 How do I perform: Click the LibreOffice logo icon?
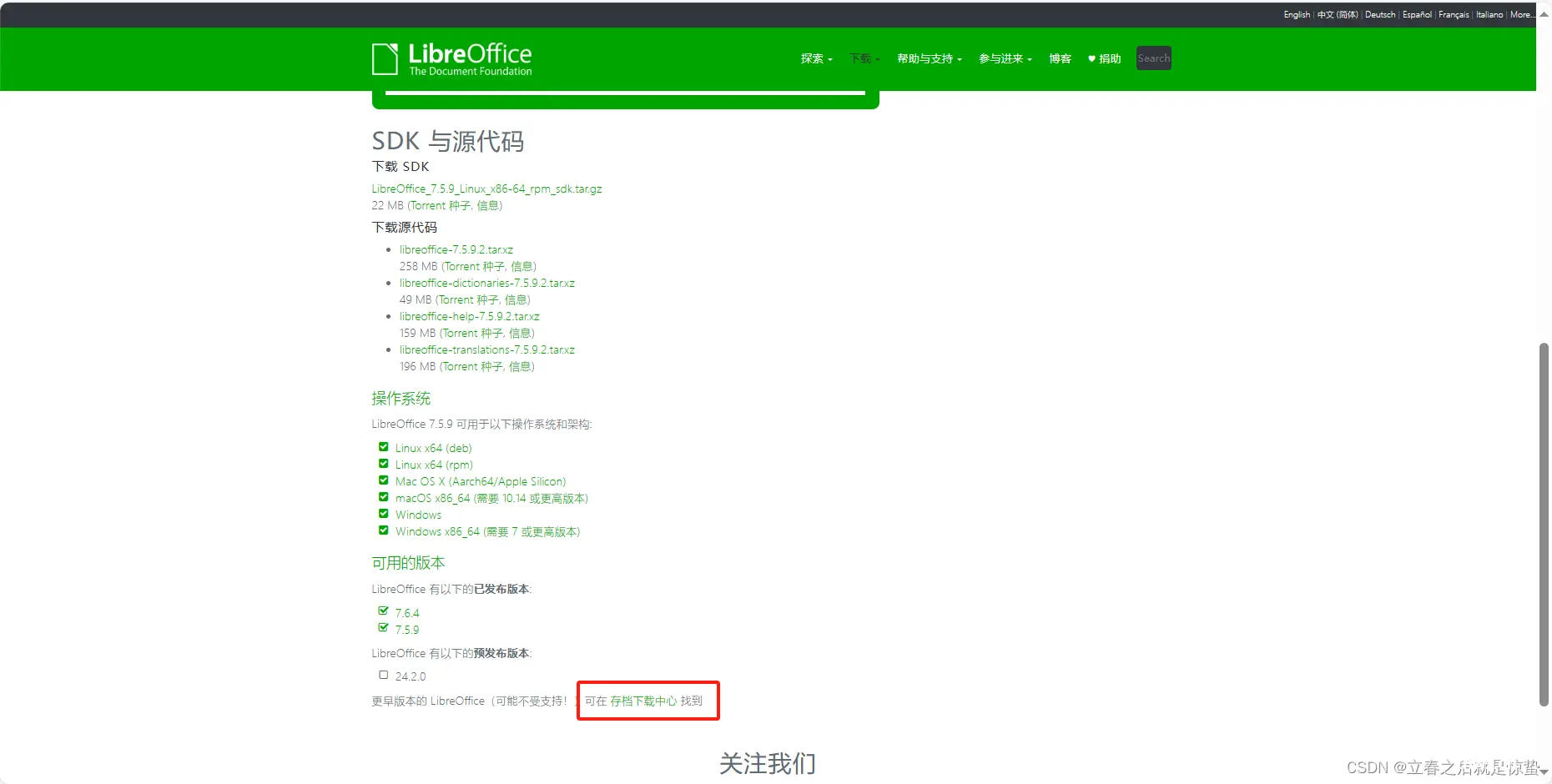[385, 59]
